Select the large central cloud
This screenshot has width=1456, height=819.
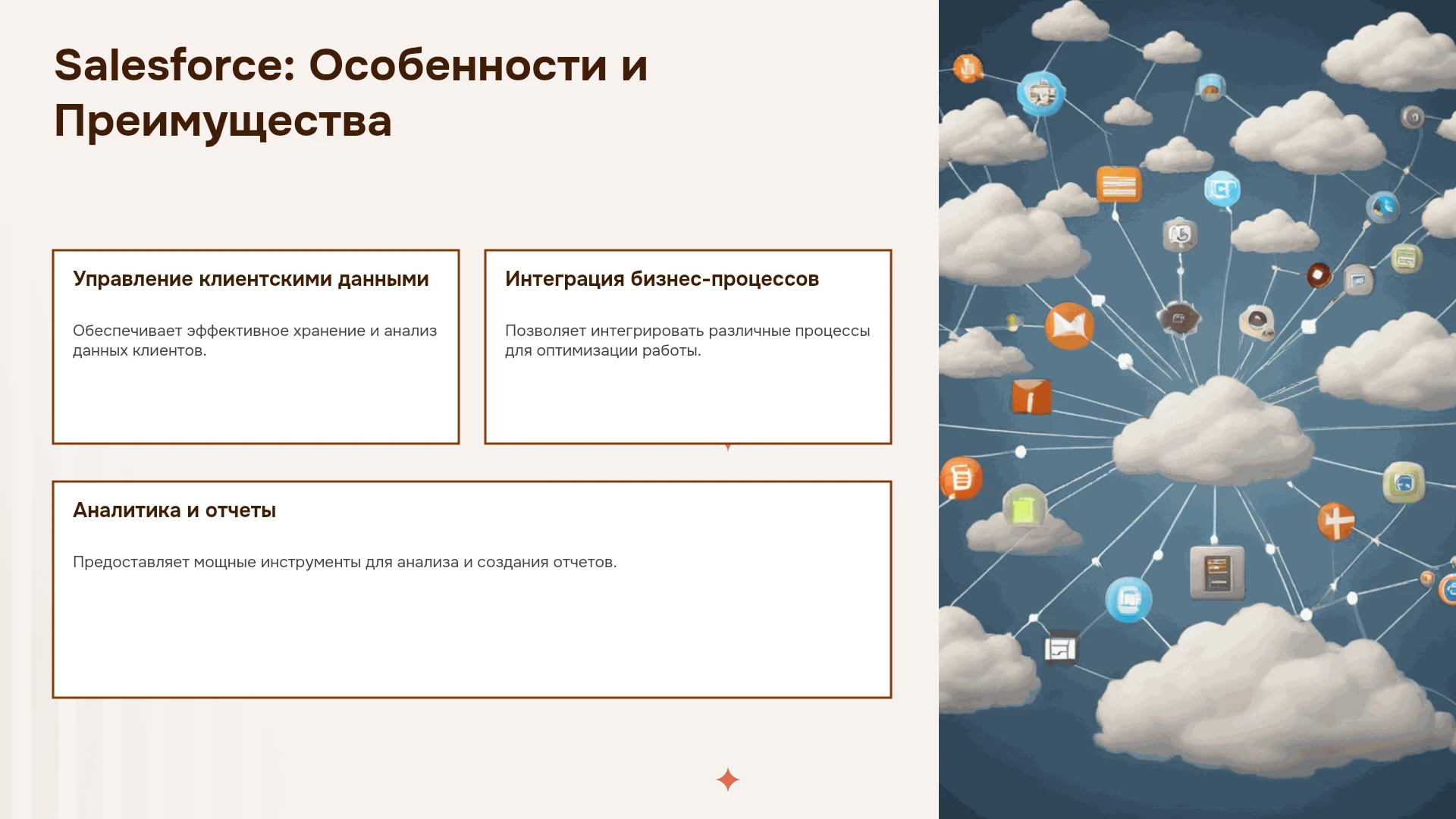click(x=1213, y=432)
